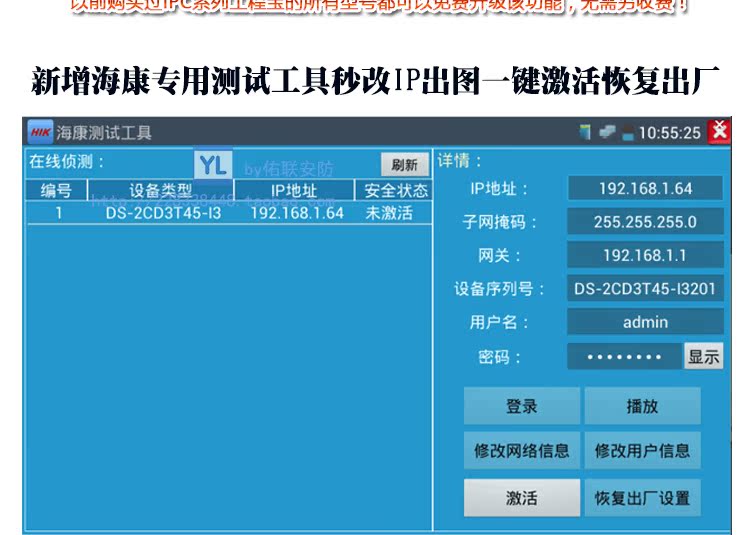This screenshot has width=750, height=535.
Task: Click the 网关 gateway field
Action: (x=645, y=255)
